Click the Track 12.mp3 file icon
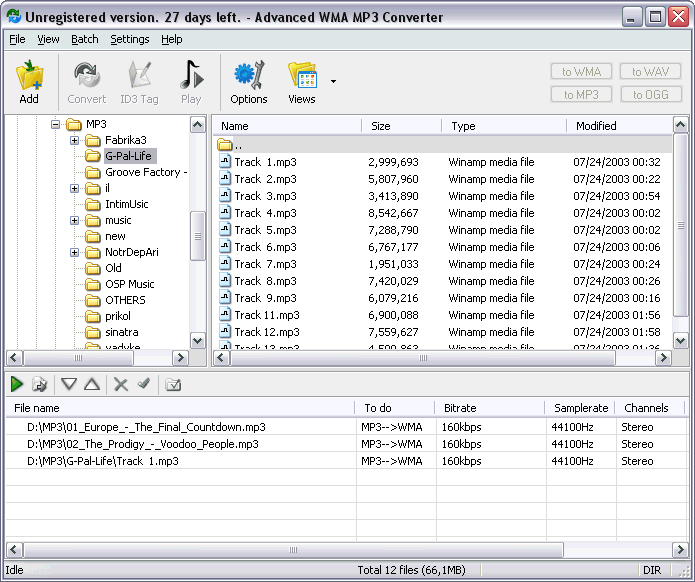This screenshot has height=582, width=695. 225,332
